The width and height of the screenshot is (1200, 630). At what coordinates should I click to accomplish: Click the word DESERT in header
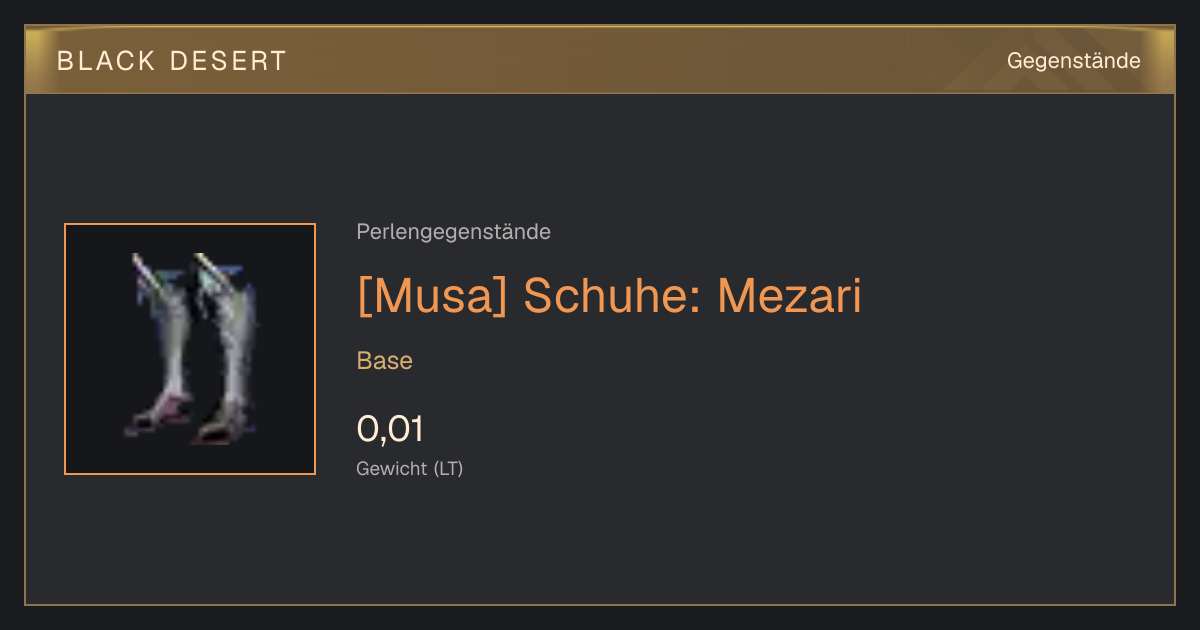coord(229,61)
